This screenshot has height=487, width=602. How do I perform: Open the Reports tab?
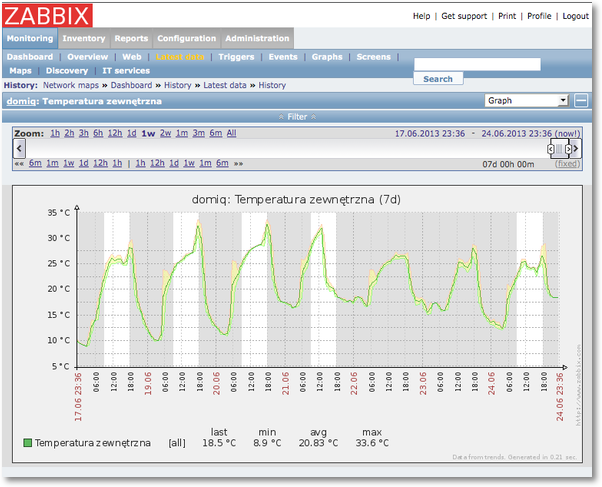tap(131, 38)
